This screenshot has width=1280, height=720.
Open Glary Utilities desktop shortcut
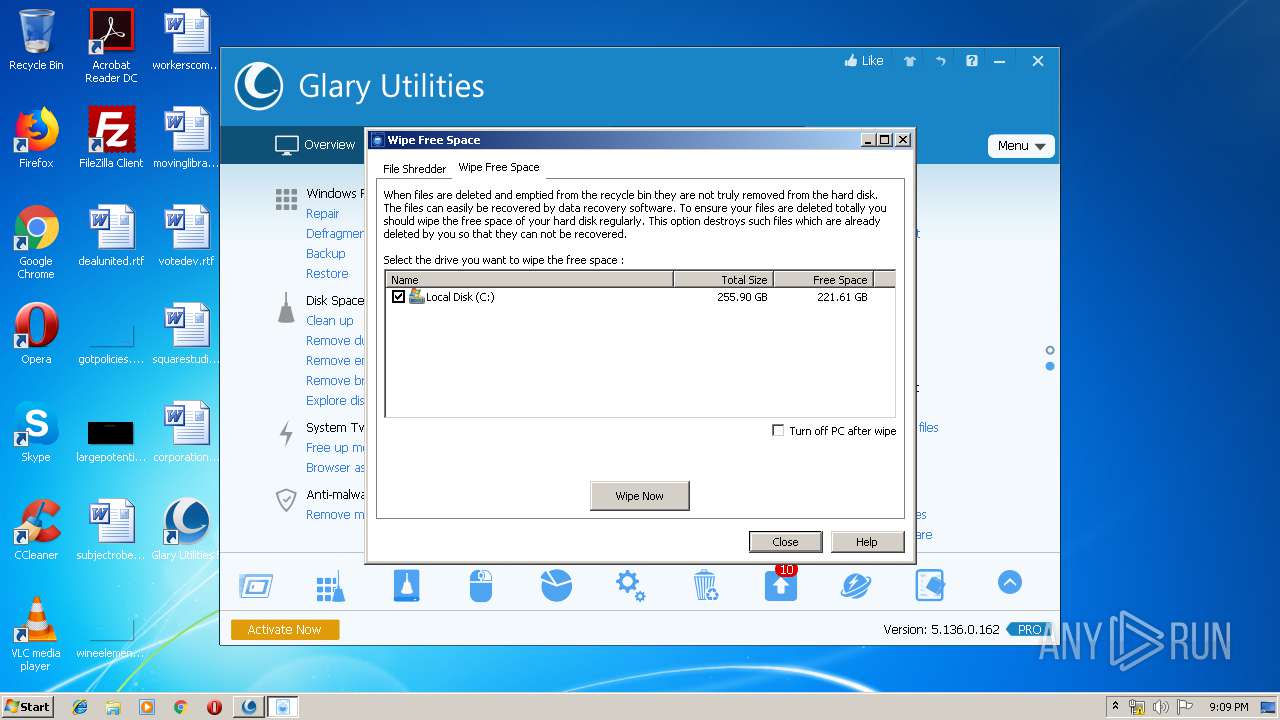(x=186, y=530)
